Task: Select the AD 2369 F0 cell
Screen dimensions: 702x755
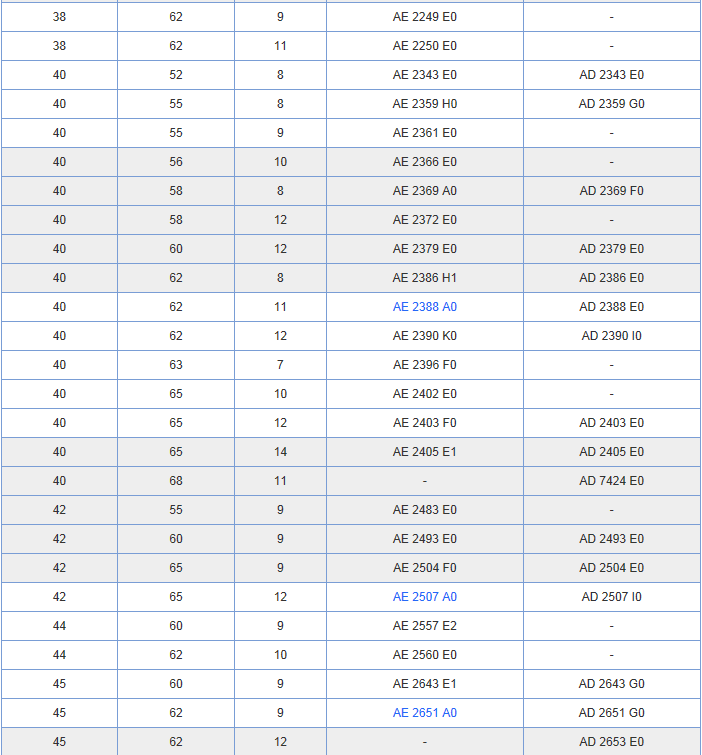Action: point(611,191)
